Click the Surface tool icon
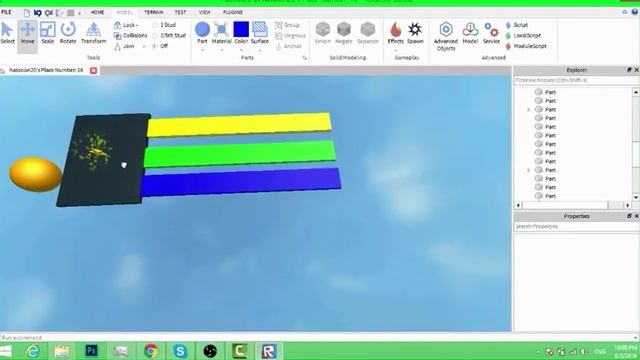Viewport: 640px width, 360px height. (260, 30)
